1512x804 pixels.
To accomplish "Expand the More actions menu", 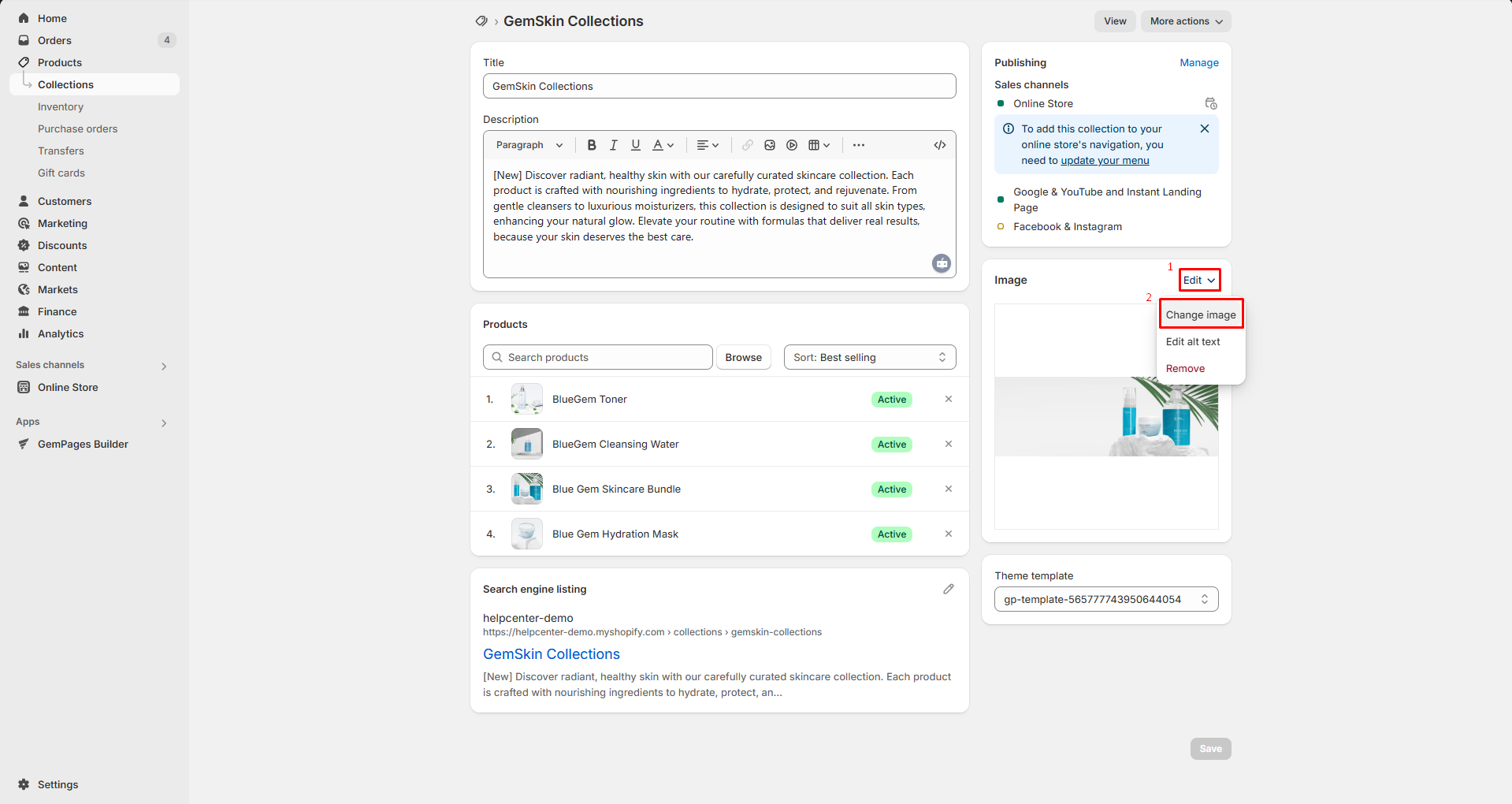I will pyautogui.click(x=1186, y=21).
